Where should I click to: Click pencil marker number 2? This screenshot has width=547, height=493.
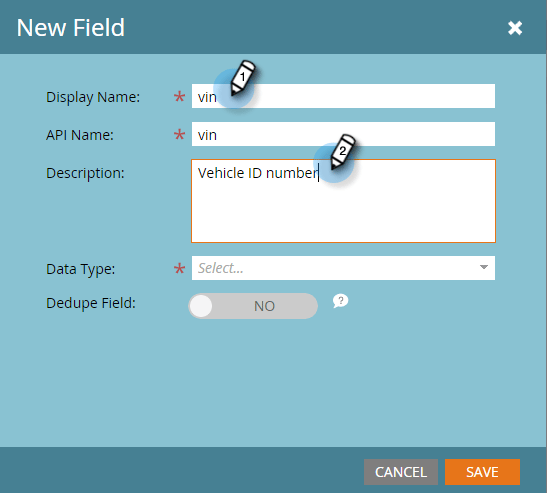point(343,151)
